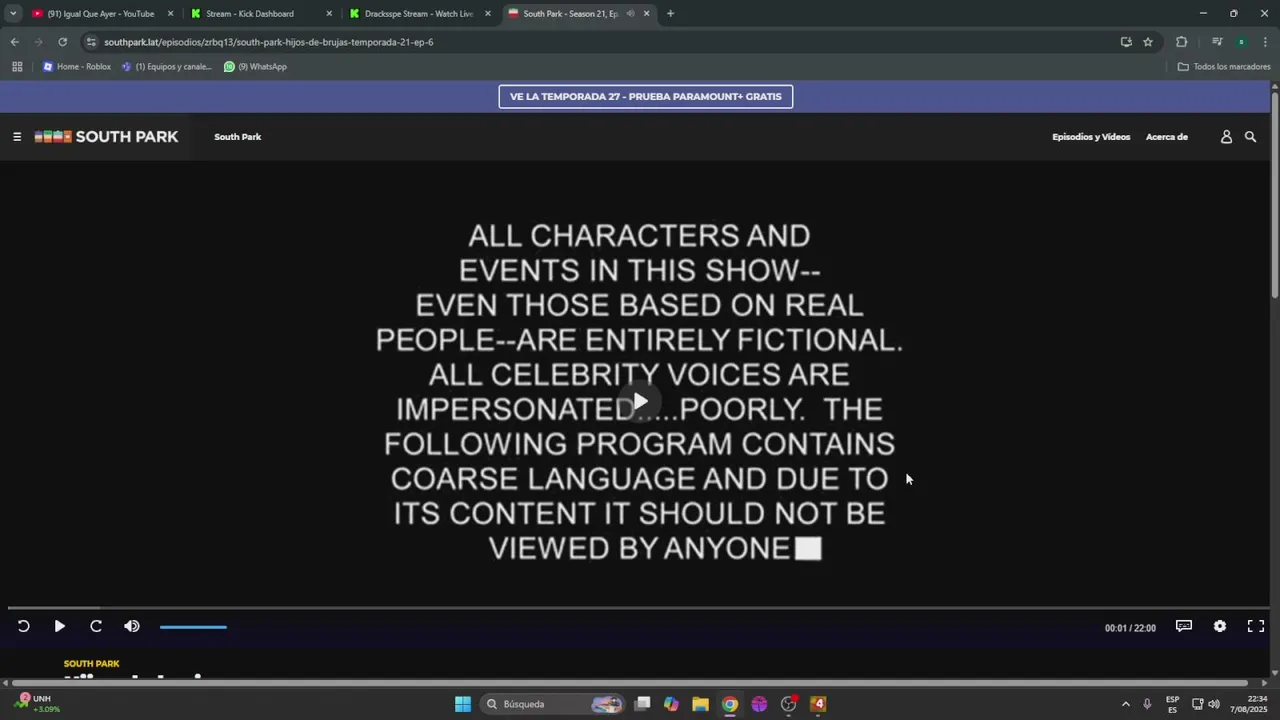Open the Acerca de menu
Screen dimensions: 1280x720
tap(1167, 137)
